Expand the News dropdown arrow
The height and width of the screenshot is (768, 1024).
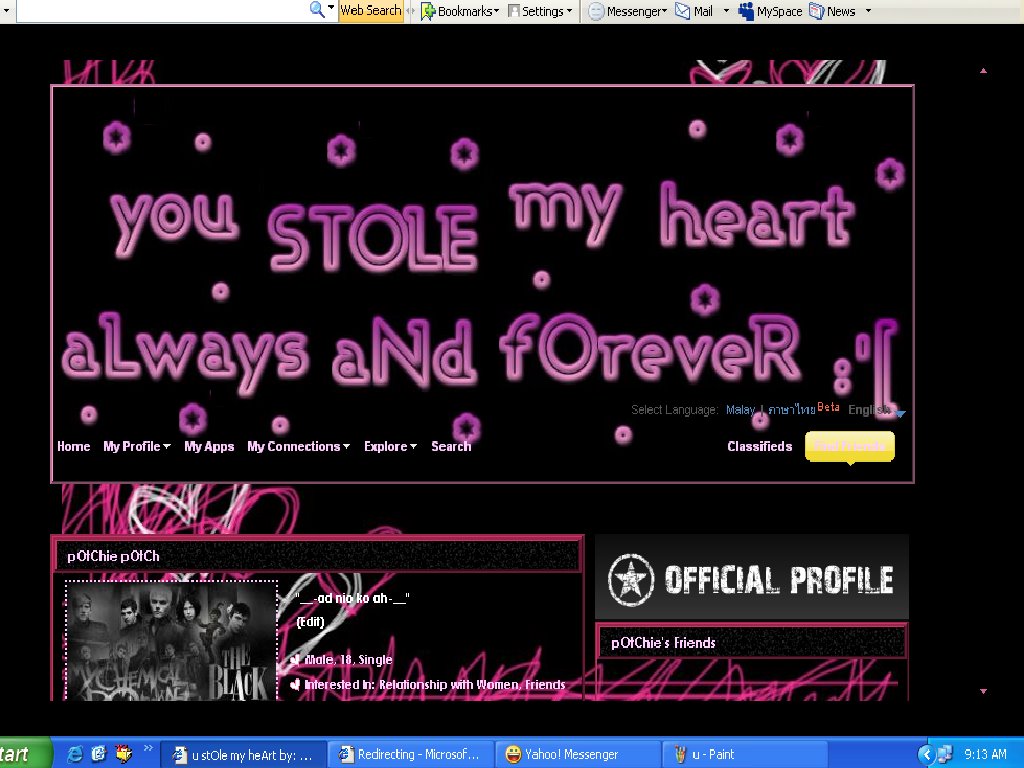pos(868,11)
